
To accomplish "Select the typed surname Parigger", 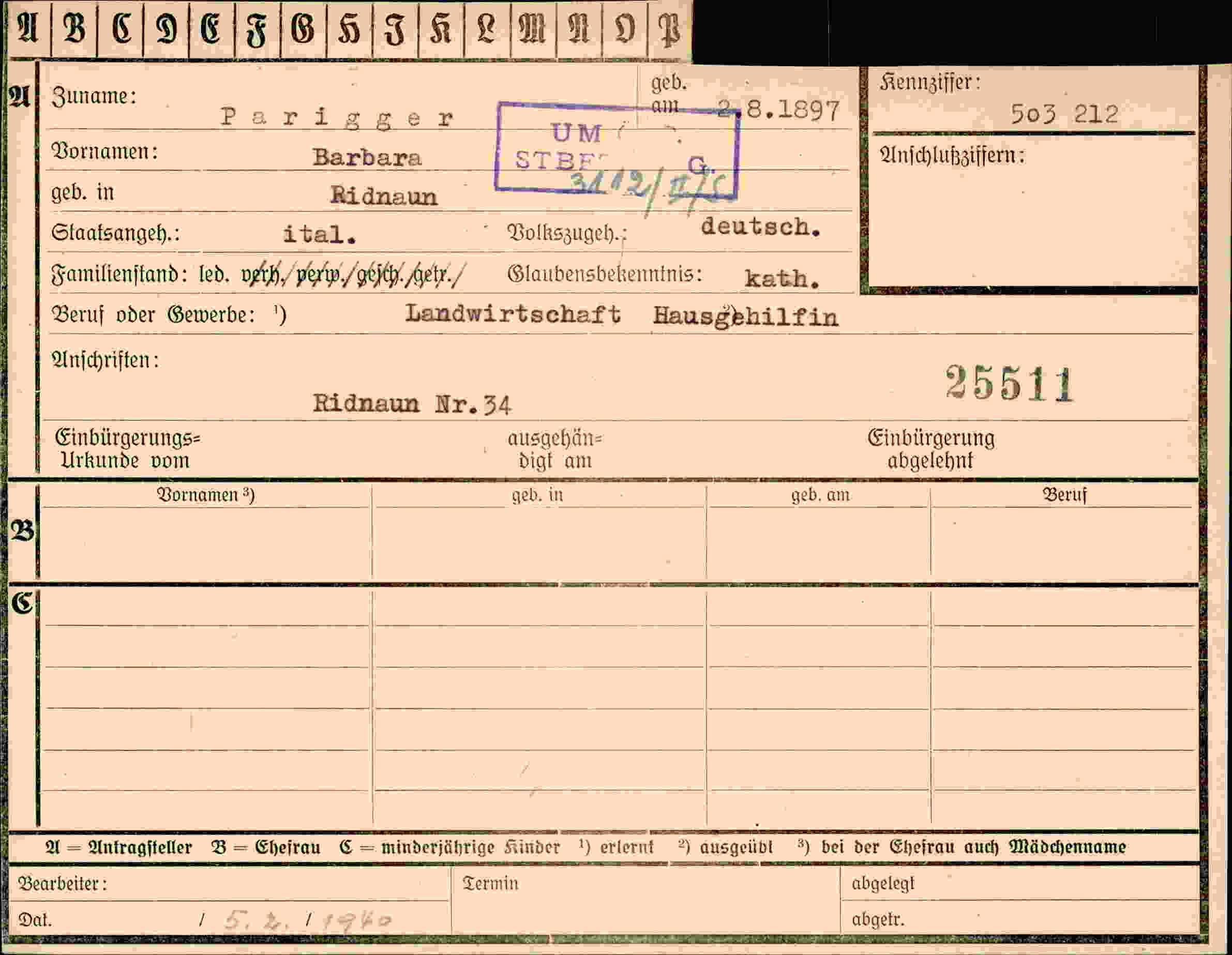I will point(337,118).
